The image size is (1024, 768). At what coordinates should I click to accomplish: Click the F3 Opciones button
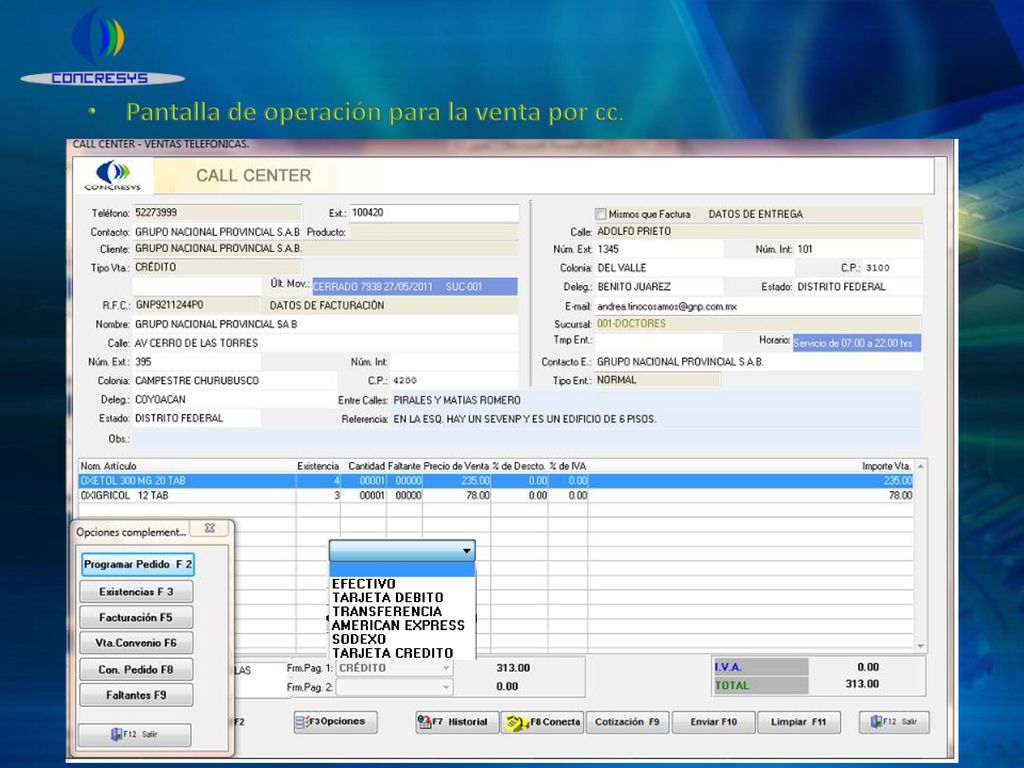336,722
